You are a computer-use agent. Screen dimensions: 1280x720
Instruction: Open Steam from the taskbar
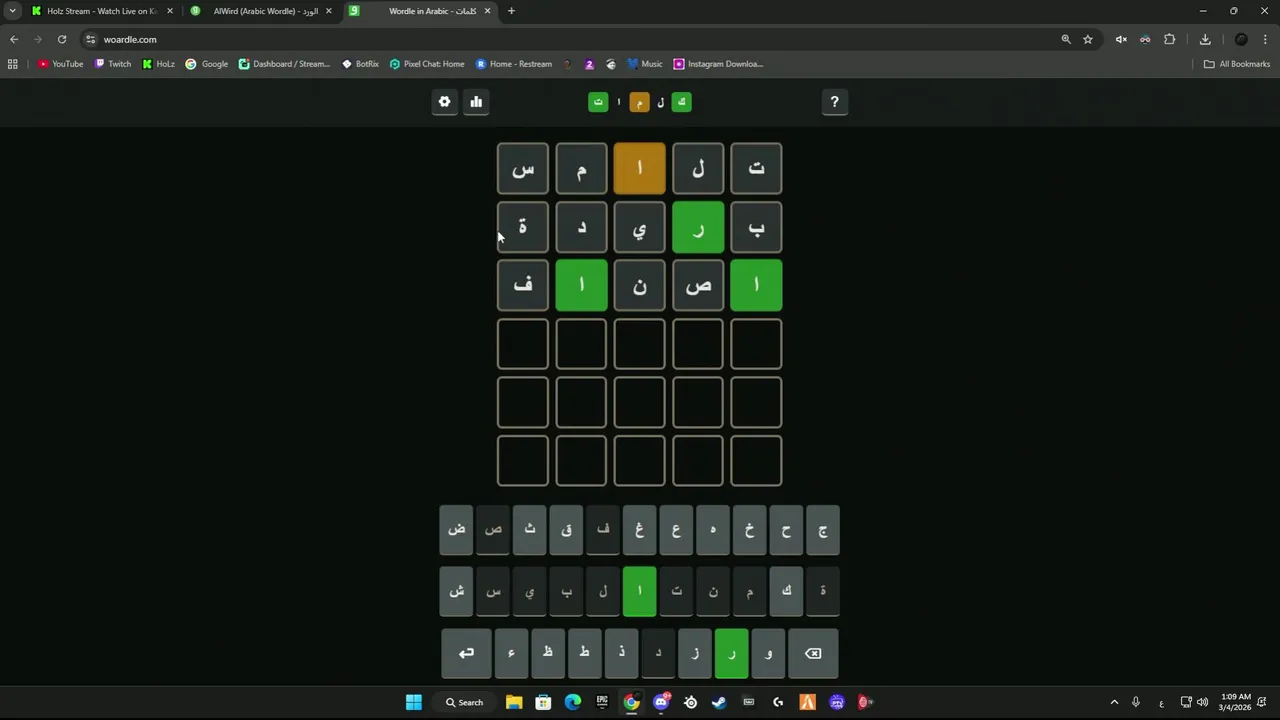(719, 702)
